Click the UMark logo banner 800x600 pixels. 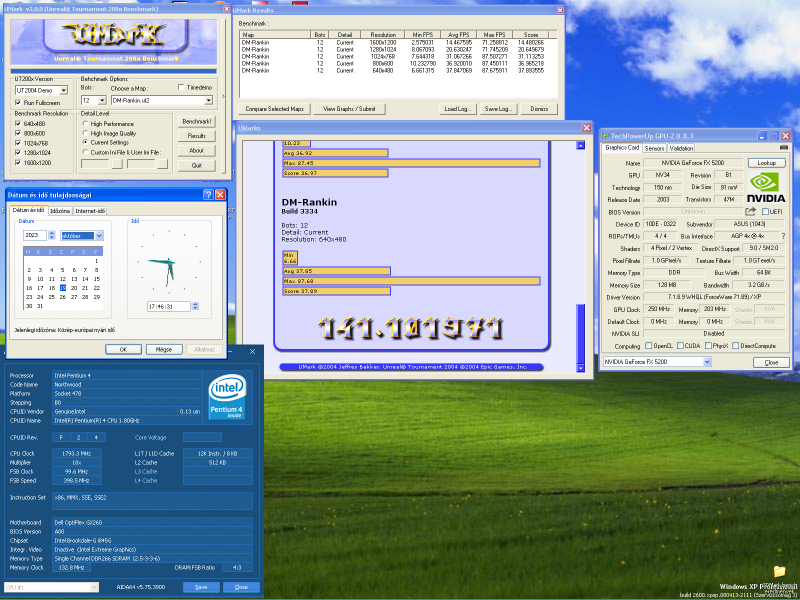point(114,42)
